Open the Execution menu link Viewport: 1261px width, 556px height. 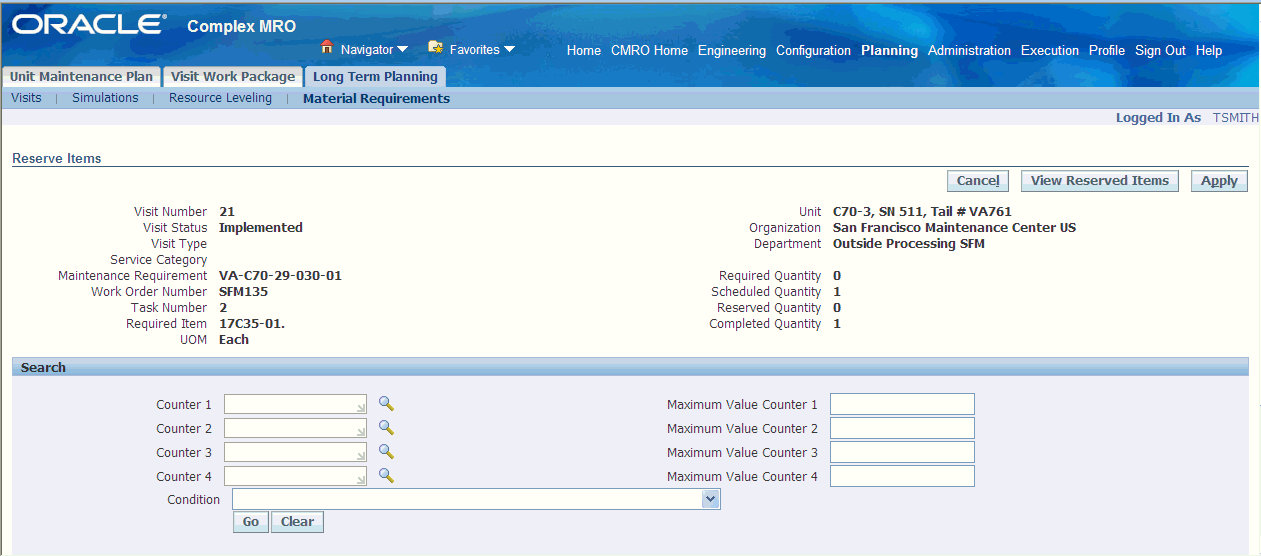(1050, 50)
